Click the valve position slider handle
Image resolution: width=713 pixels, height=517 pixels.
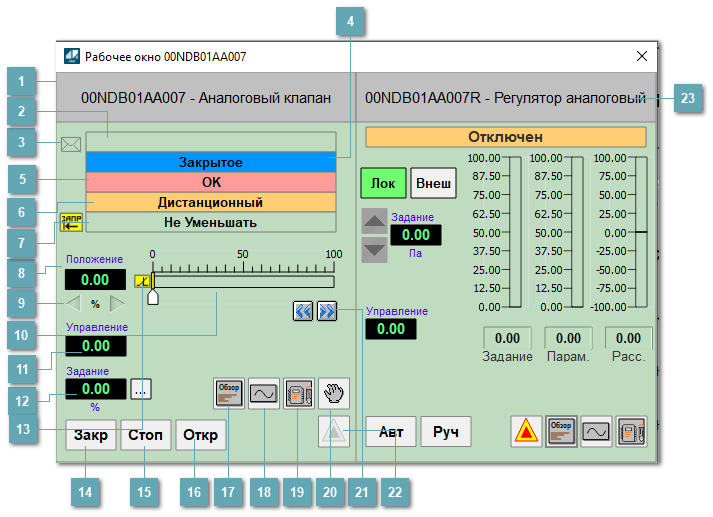(x=153, y=297)
